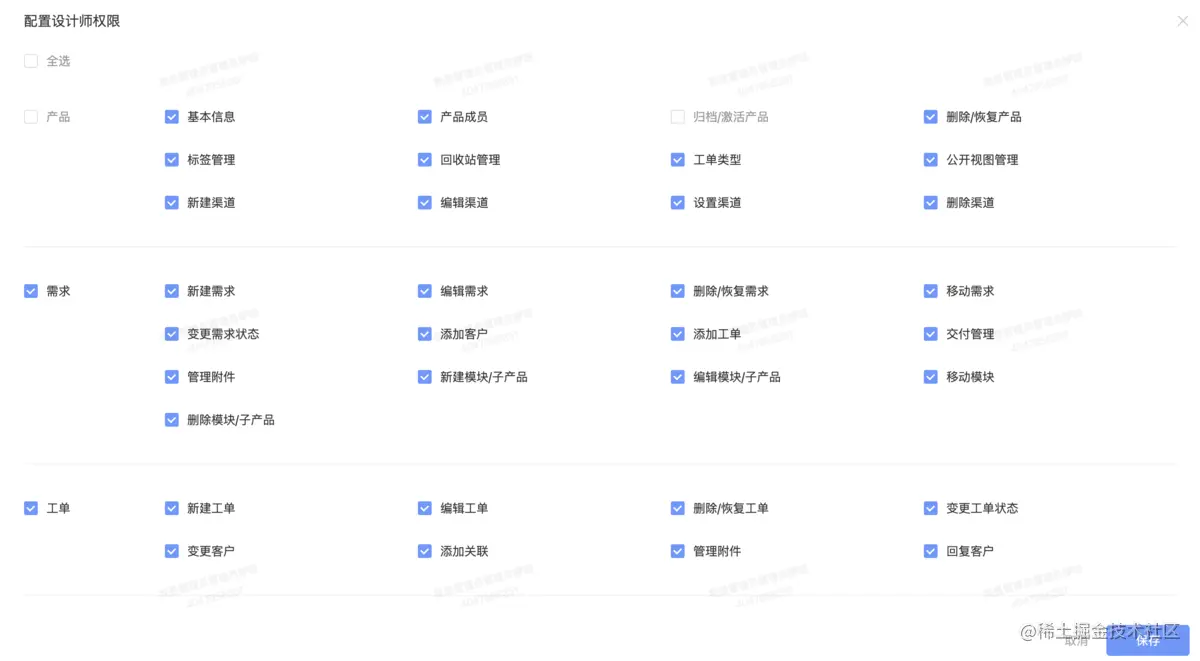Screen dimensions: 1200x661
Task: Toggle the 删除/恢复产品 checkbox
Action: (x=931, y=117)
